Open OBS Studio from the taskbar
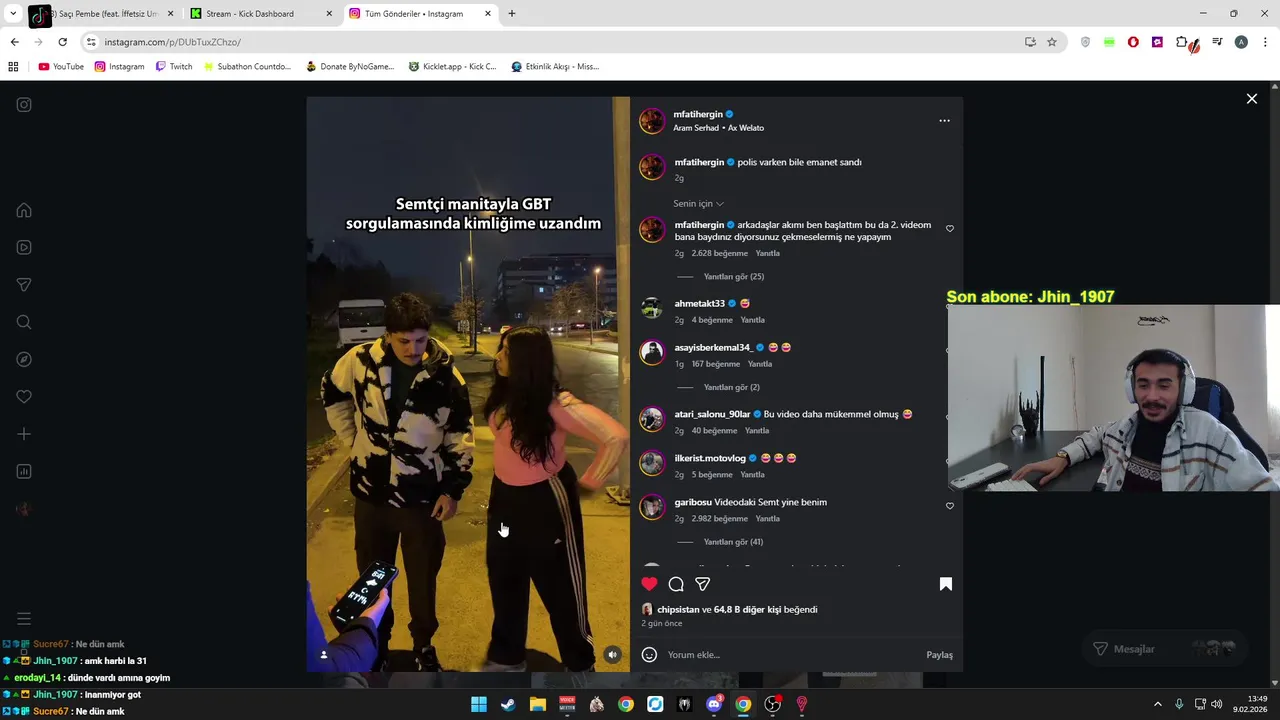 coord(773,704)
